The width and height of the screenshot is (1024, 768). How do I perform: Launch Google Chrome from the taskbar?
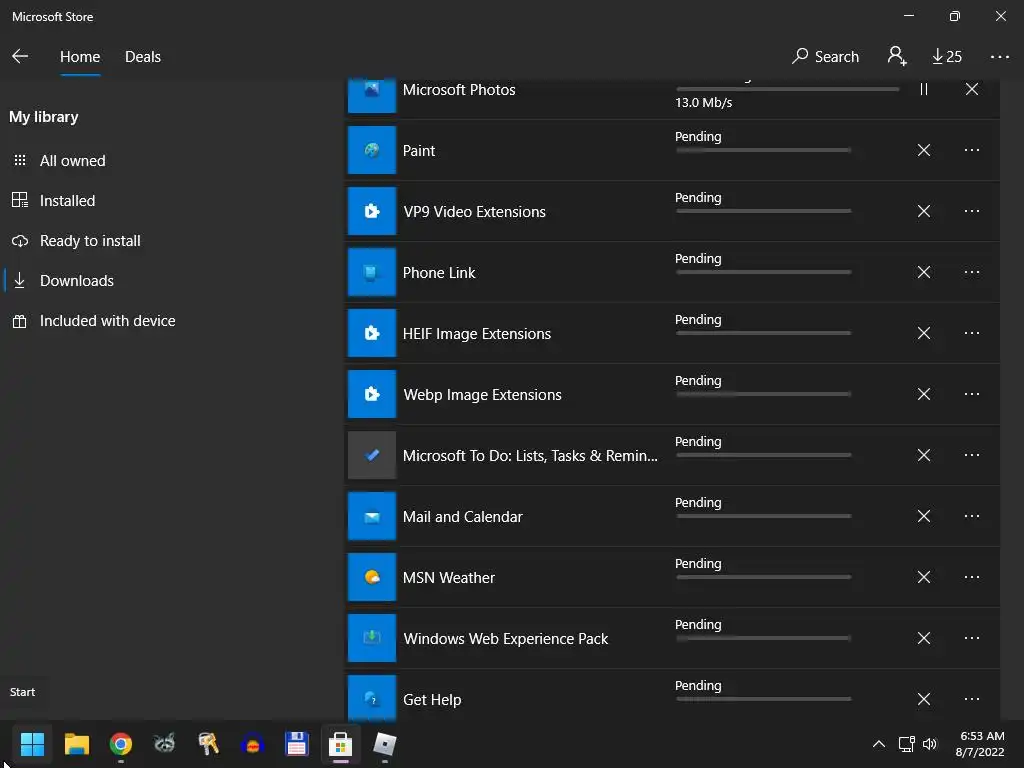pos(121,744)
